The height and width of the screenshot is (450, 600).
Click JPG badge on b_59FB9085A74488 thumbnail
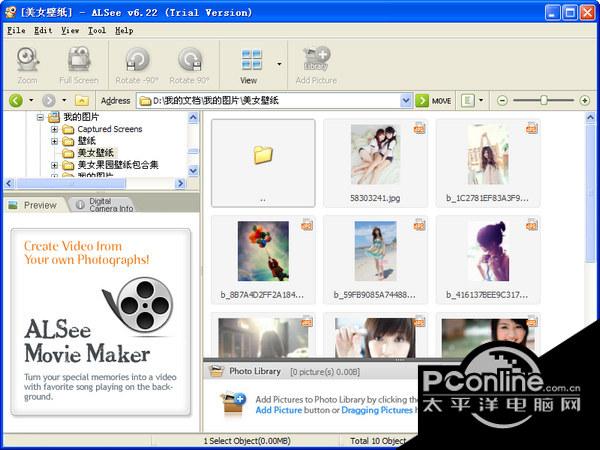pos(419,225)
